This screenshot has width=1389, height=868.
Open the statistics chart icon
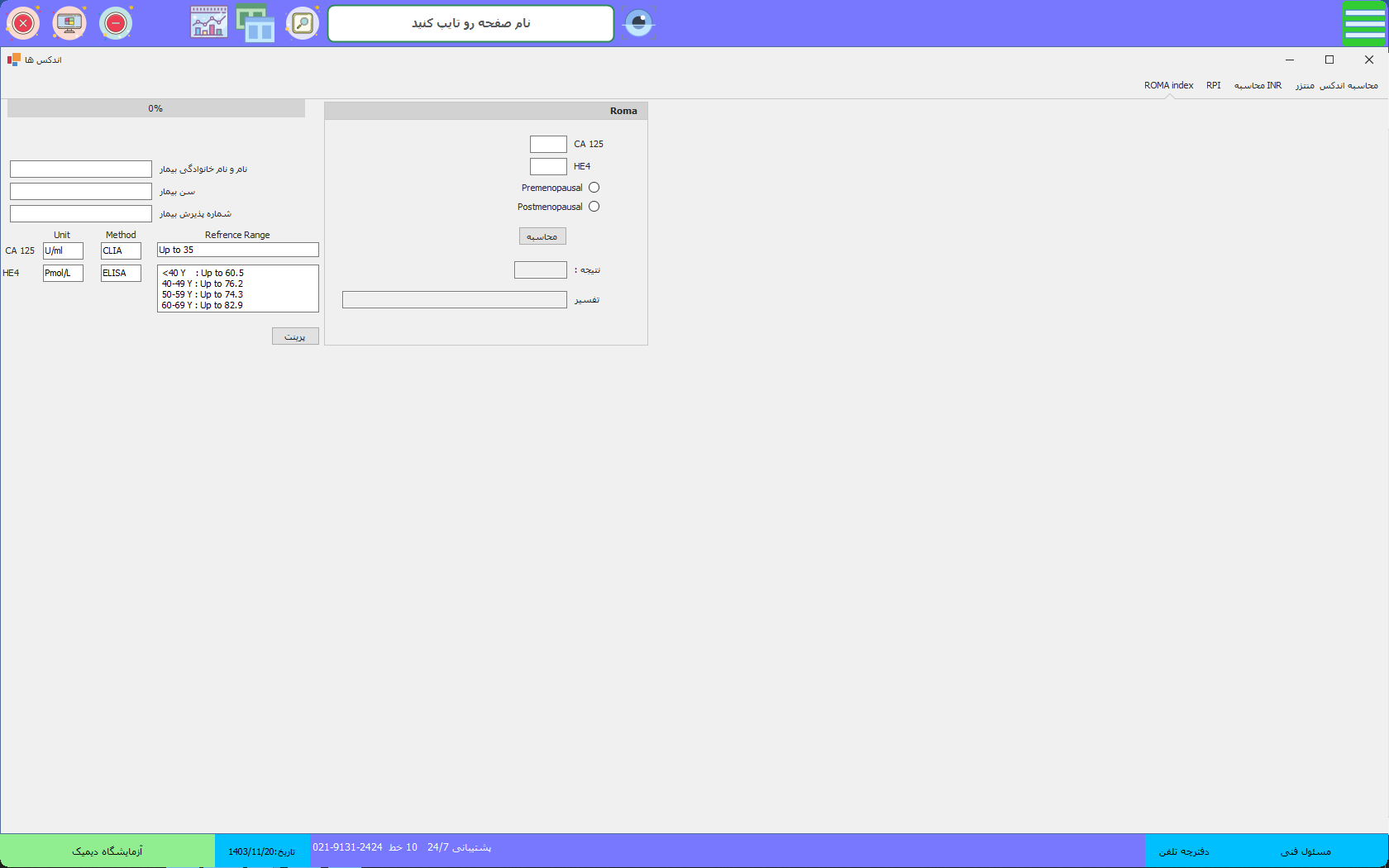click(x=208, y=23)
